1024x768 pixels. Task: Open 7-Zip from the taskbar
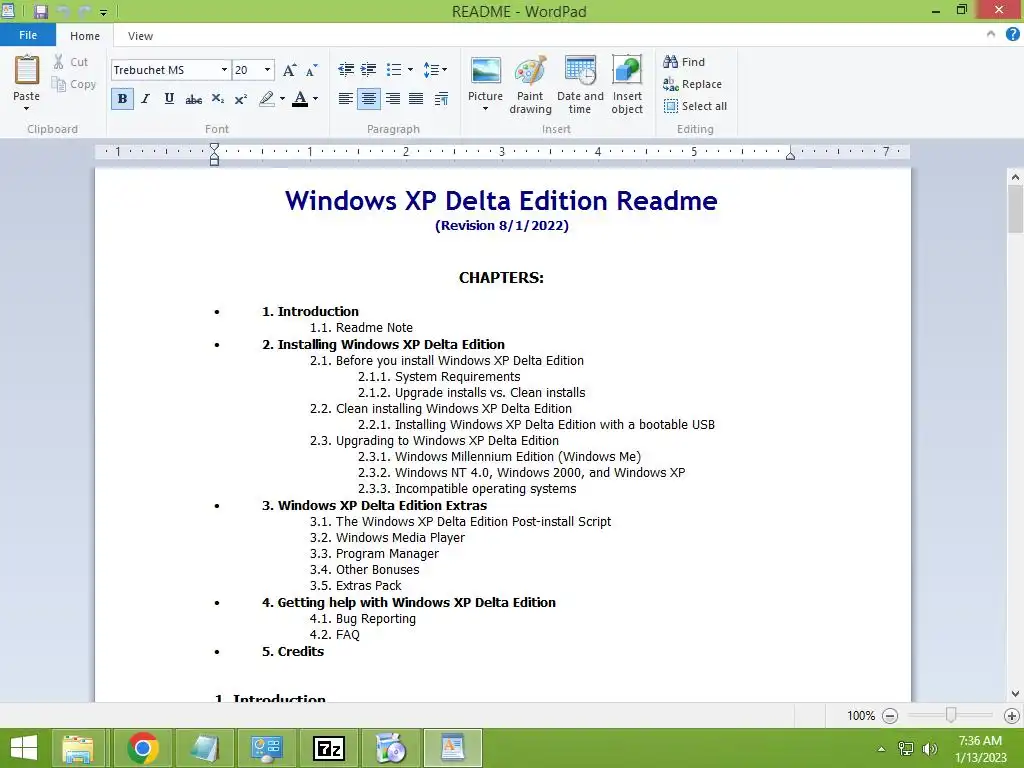click(328, 748)
